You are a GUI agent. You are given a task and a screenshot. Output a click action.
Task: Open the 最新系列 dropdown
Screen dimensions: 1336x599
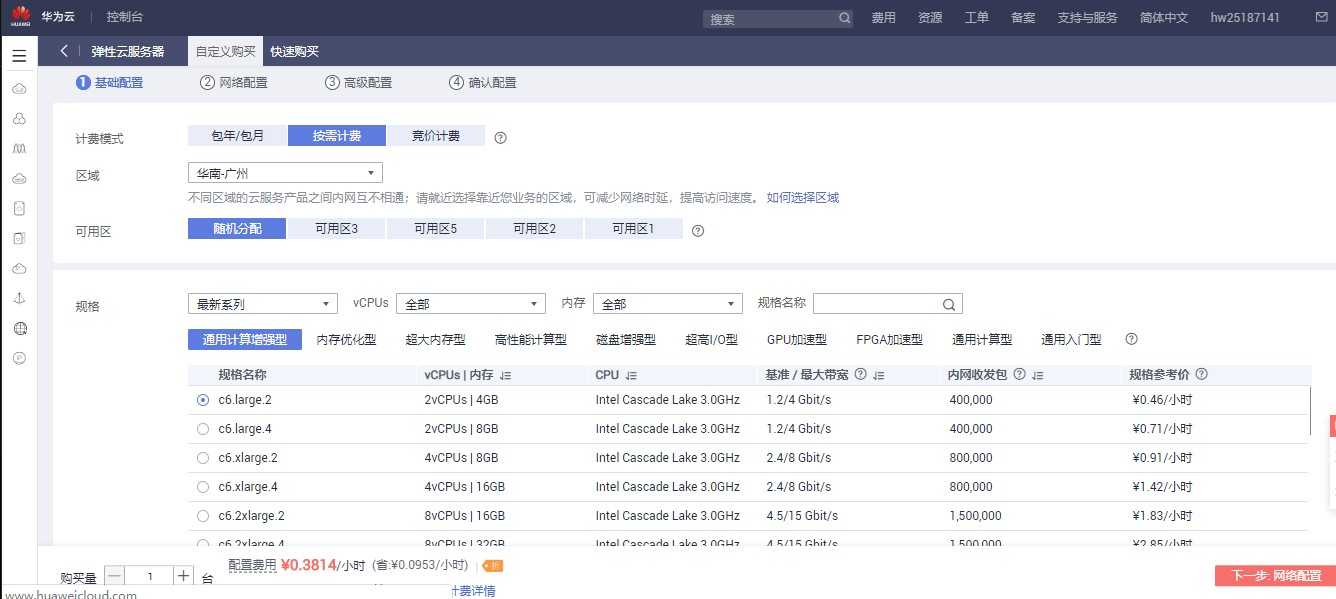point(263,304)
